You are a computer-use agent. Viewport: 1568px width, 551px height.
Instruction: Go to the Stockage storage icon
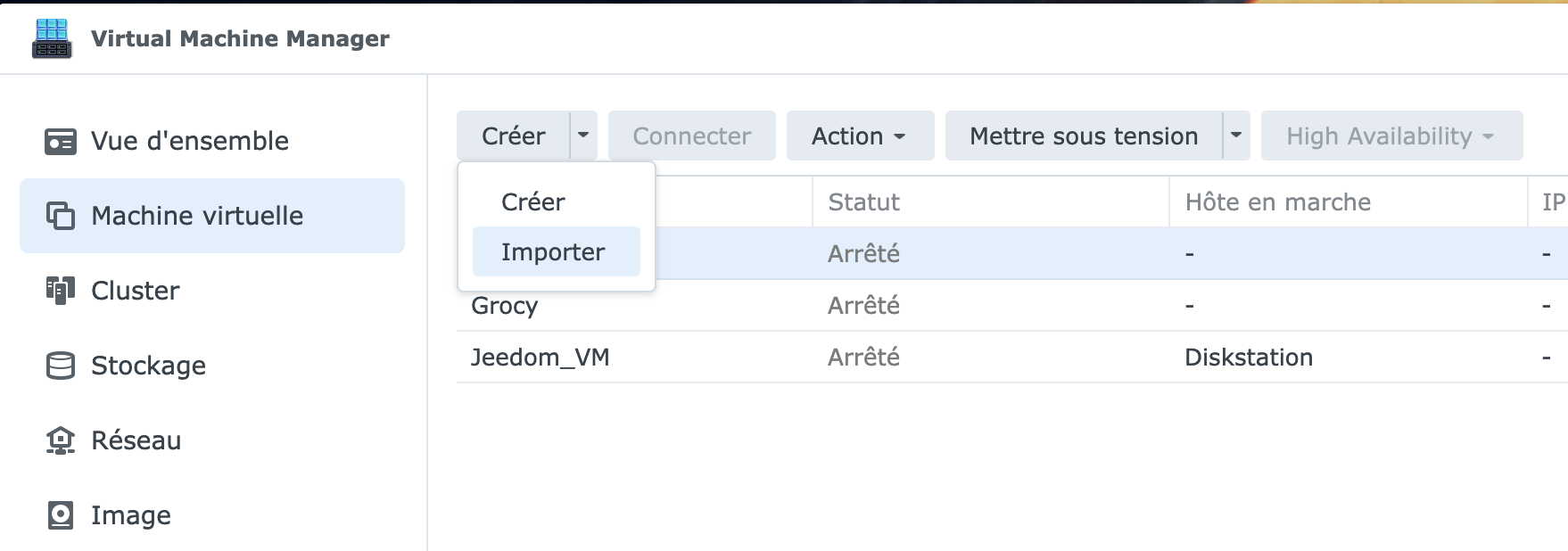pos(61,366)
